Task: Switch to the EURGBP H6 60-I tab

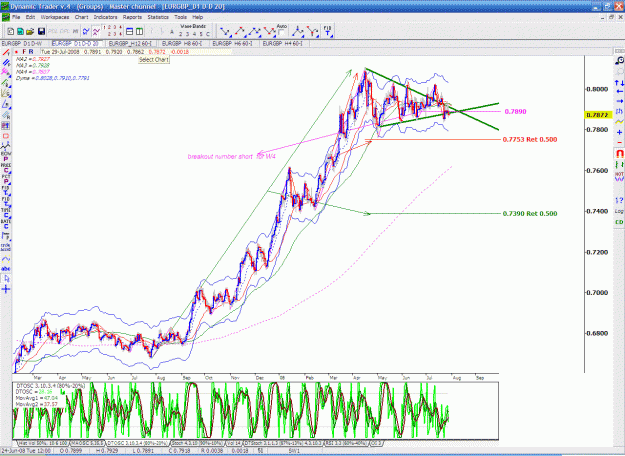Action: pyautogui.click(x=232, y=43)
